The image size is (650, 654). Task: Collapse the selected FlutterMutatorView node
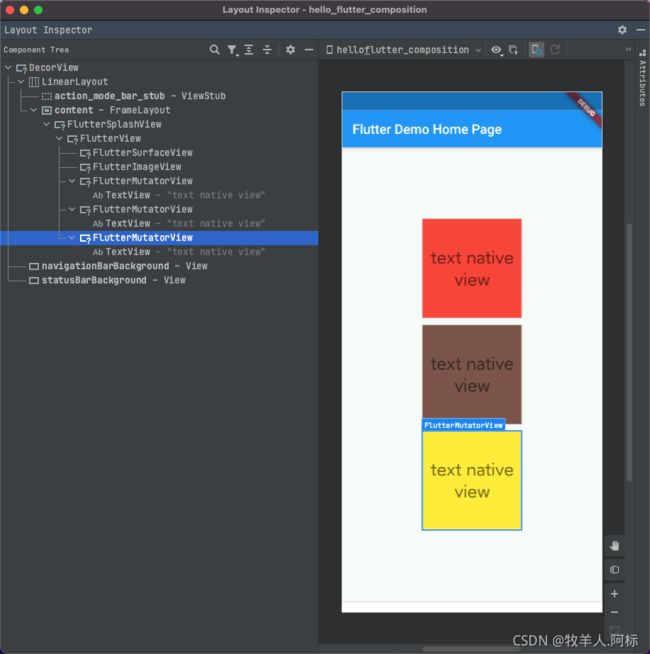point(72,237)
